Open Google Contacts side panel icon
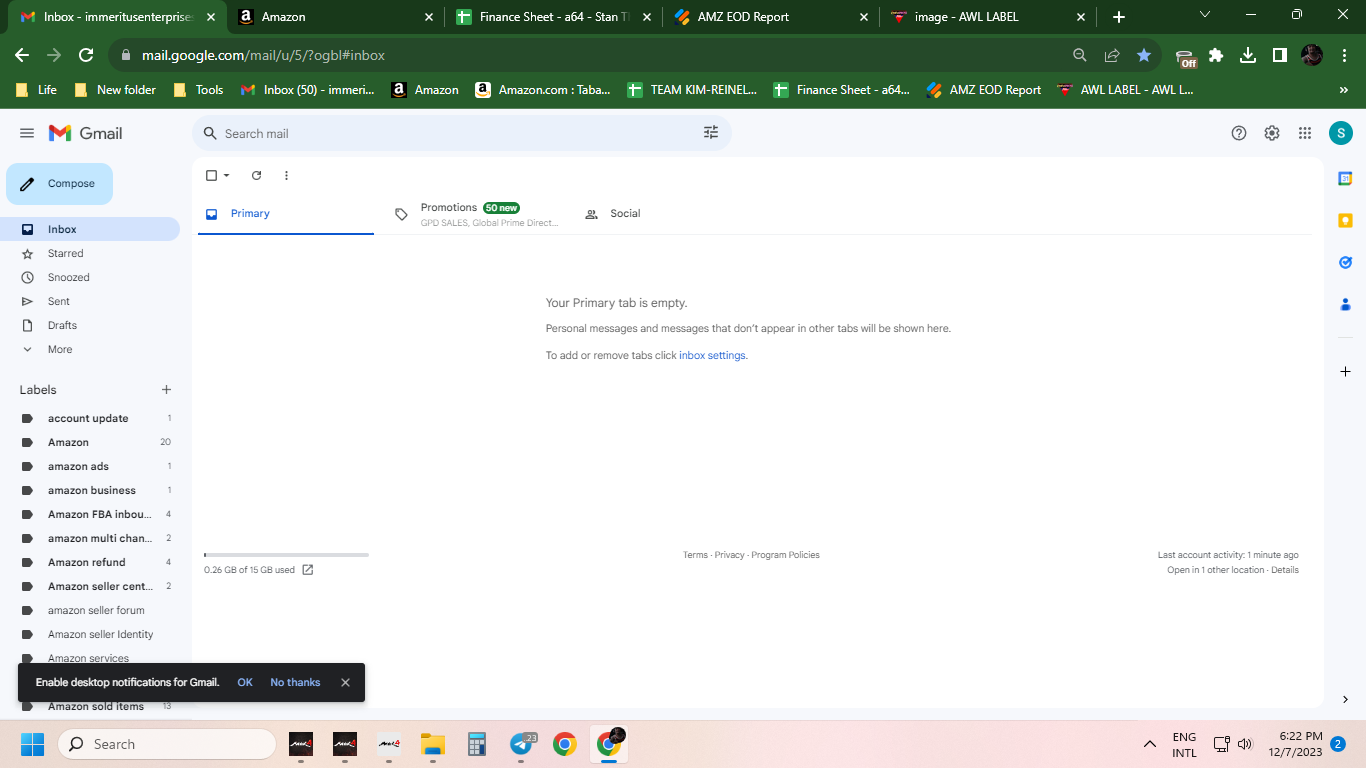Viewport: 1366px width, 768px height. click(1345, 304)
